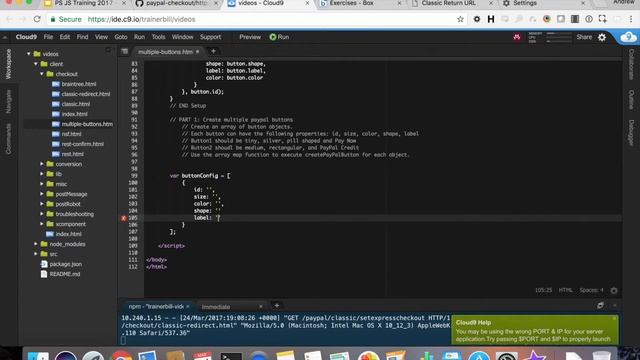640x360 pixels.
Task: Open rest-confirm.html file
Action: click(x=82, y=144)
